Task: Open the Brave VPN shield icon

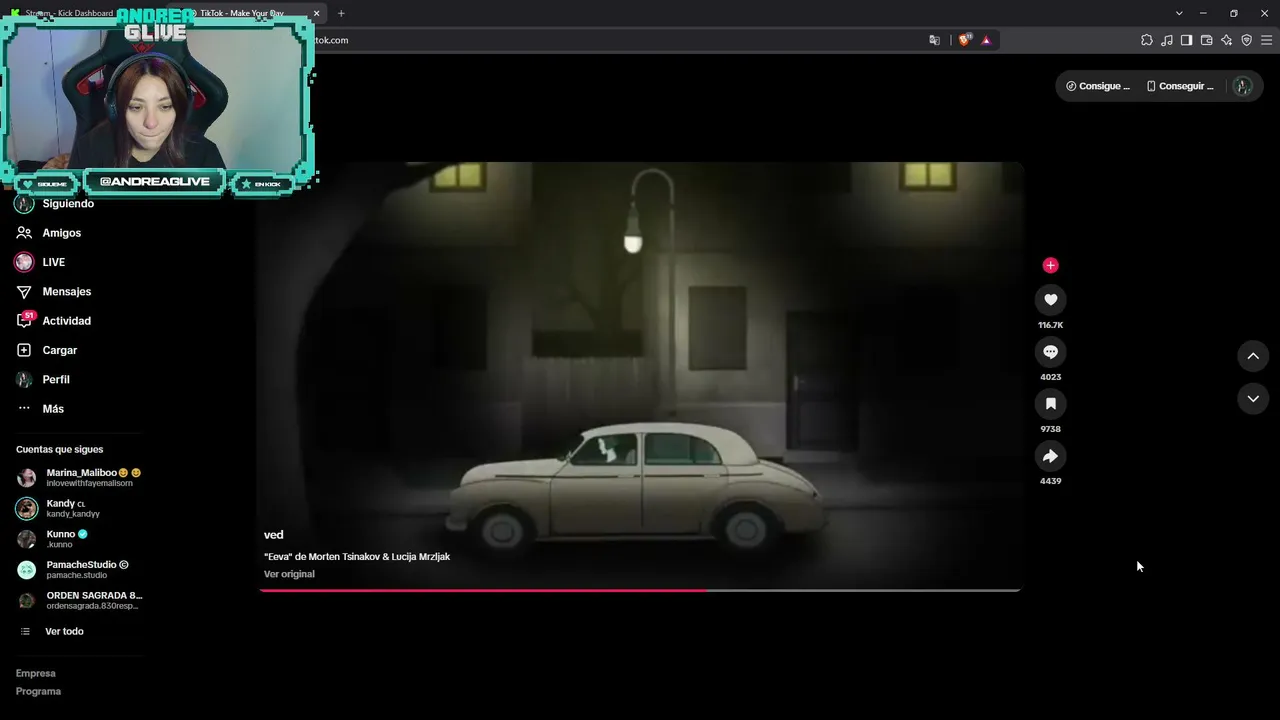Action: [1246, 40]
